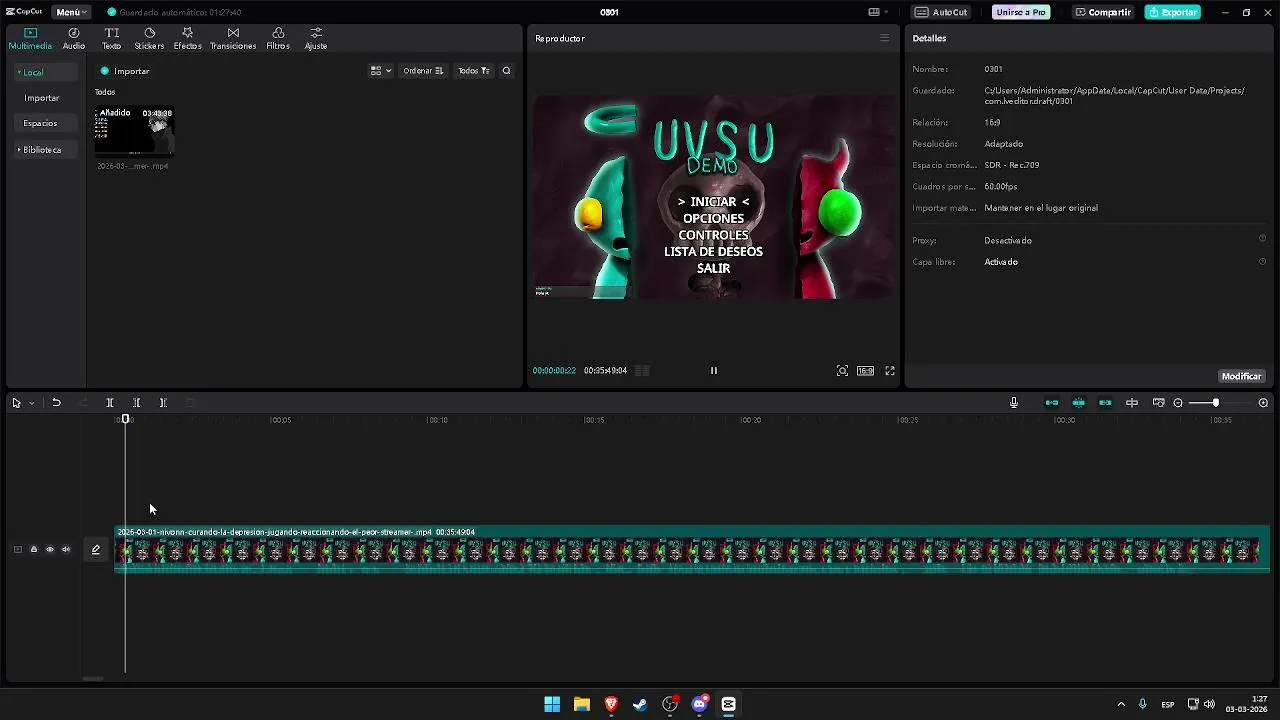Image resolution: width=1280 pixels, height=720 pixels.
Task: Open the selection tool mode dropdown arrow
Action: coord(31,403)
